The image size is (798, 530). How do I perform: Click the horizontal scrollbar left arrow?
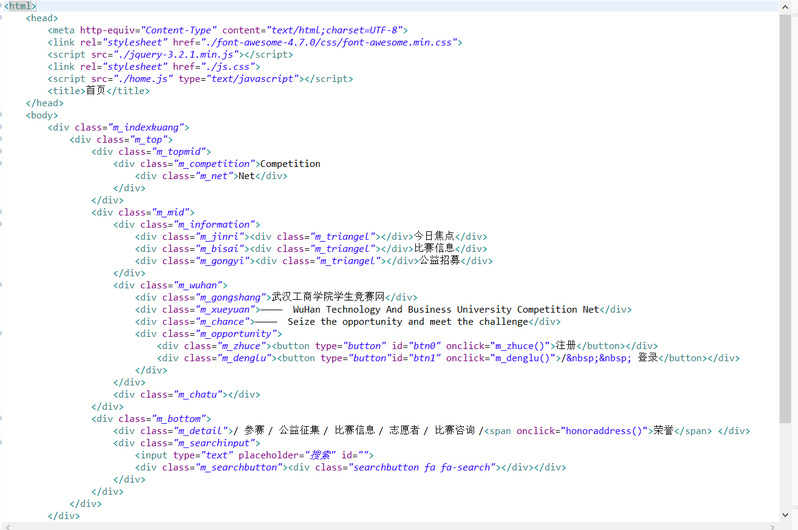[6, 527]
